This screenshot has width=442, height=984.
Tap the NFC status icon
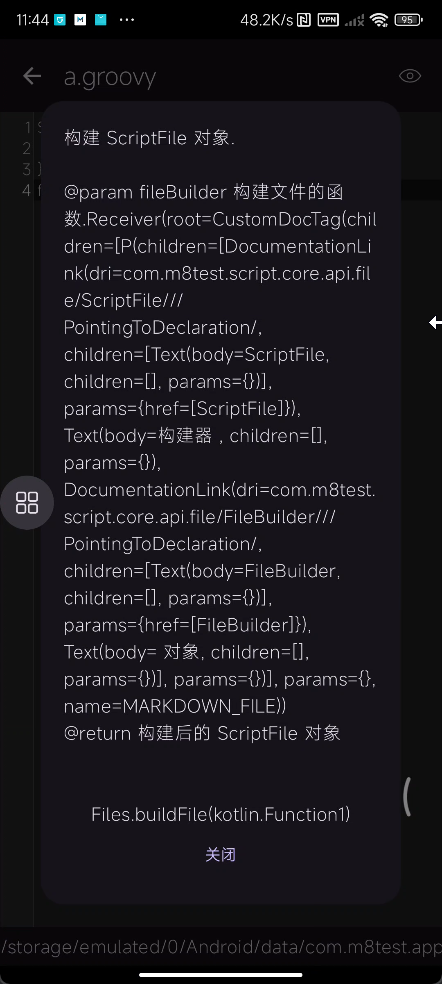point(305,20)
